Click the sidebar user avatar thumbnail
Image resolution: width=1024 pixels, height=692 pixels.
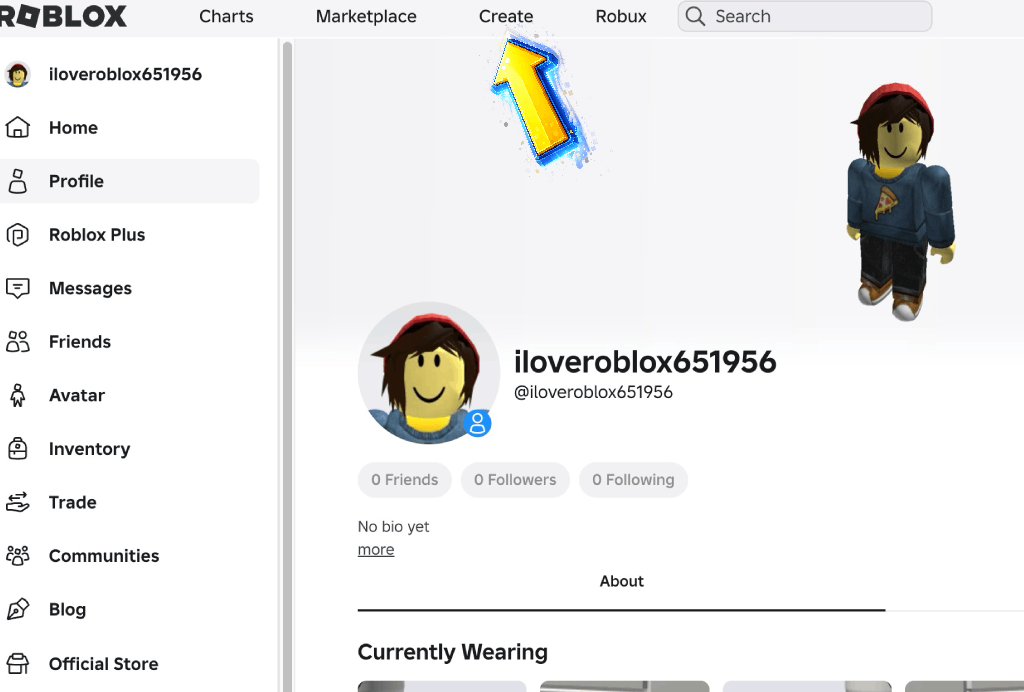pyautogui.click(x=18, y=74)
